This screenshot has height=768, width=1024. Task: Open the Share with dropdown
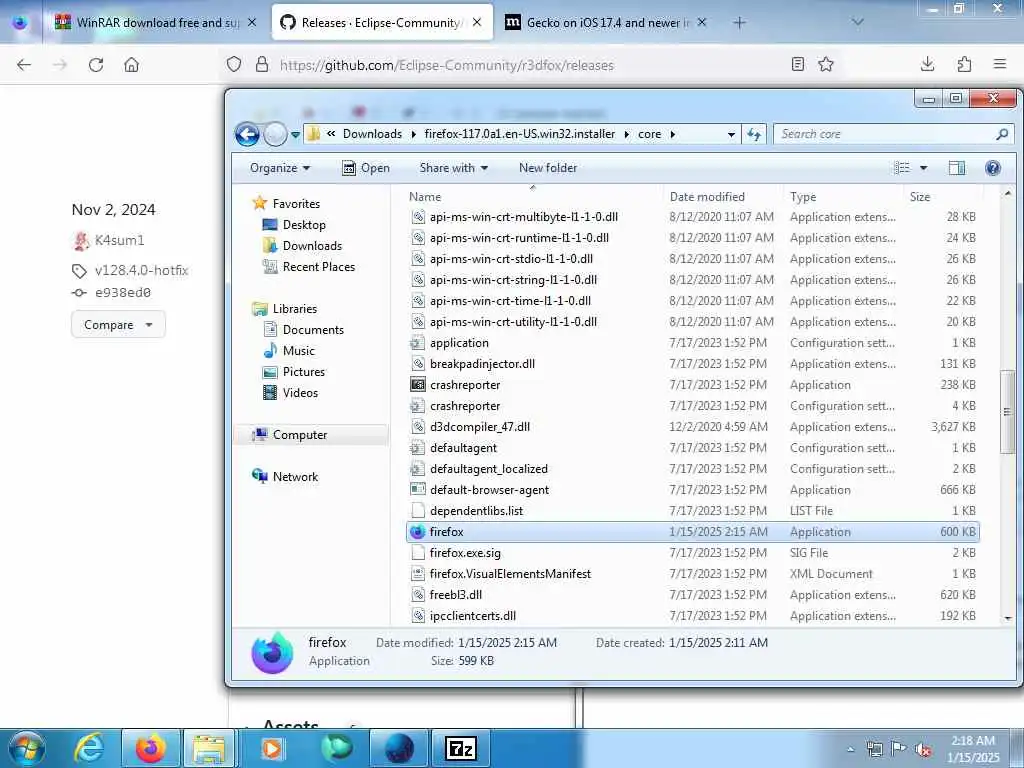pyautogui.click(x=453, y=168)
